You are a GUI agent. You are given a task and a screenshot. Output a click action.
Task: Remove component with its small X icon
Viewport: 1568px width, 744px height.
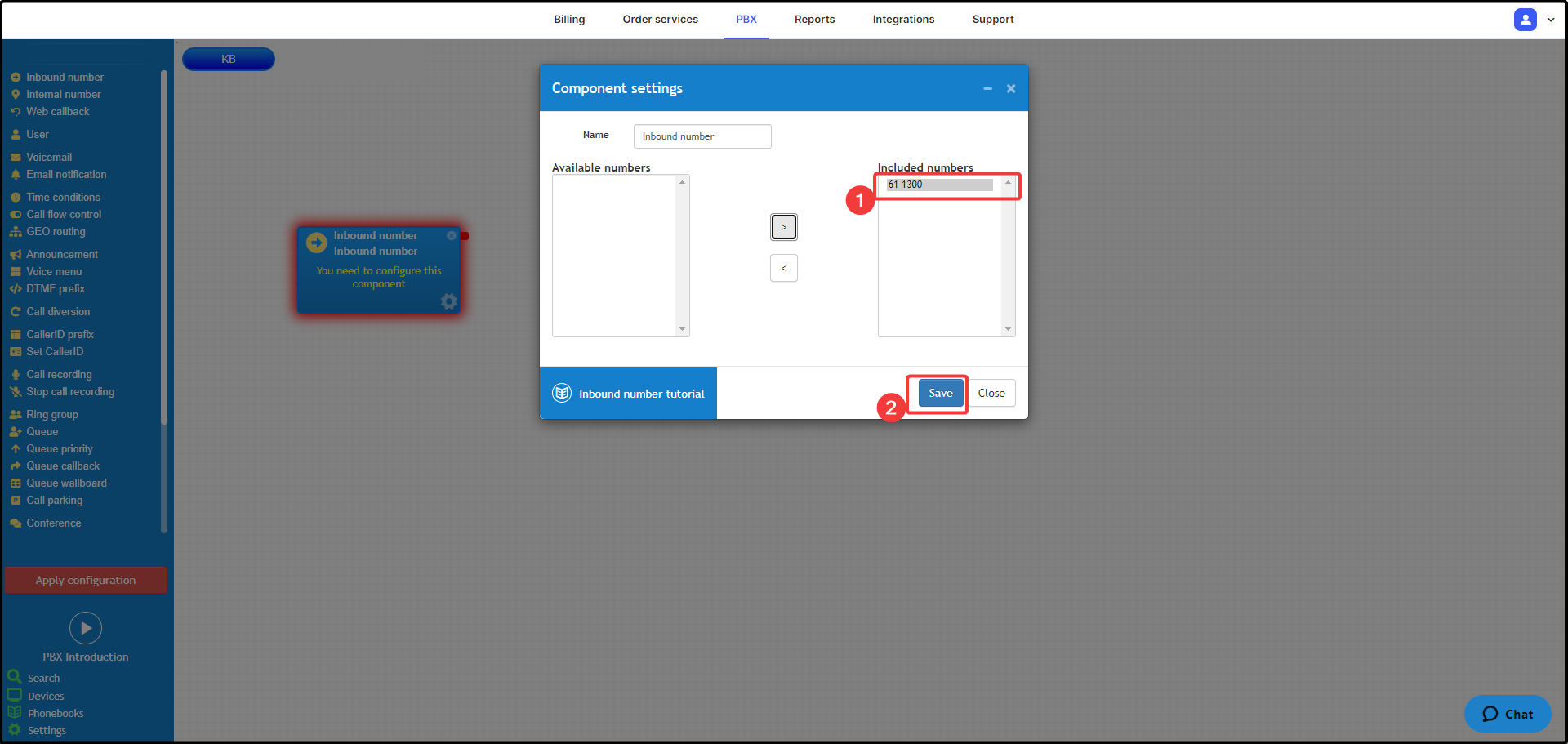pos(452,236)
